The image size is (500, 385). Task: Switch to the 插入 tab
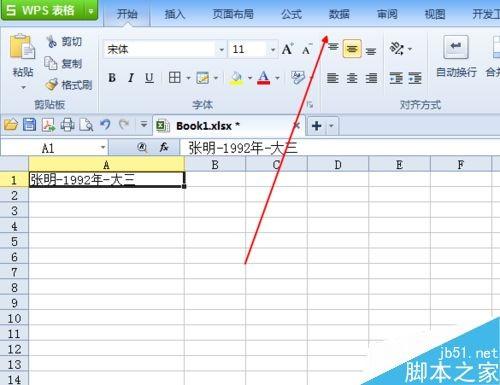pyautogui.click(x=175, y=14)
